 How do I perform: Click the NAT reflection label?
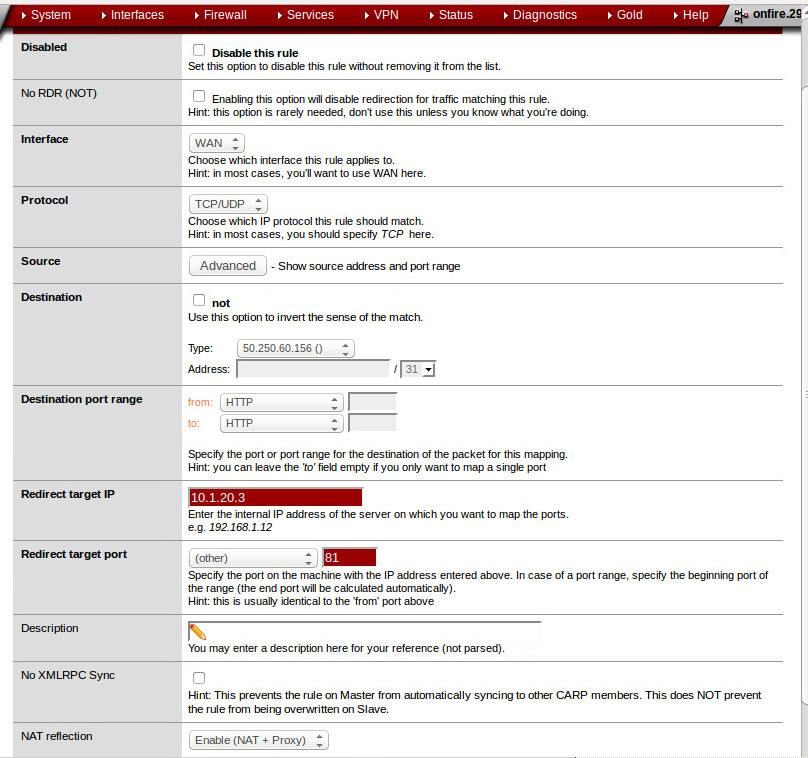point(57,736)
